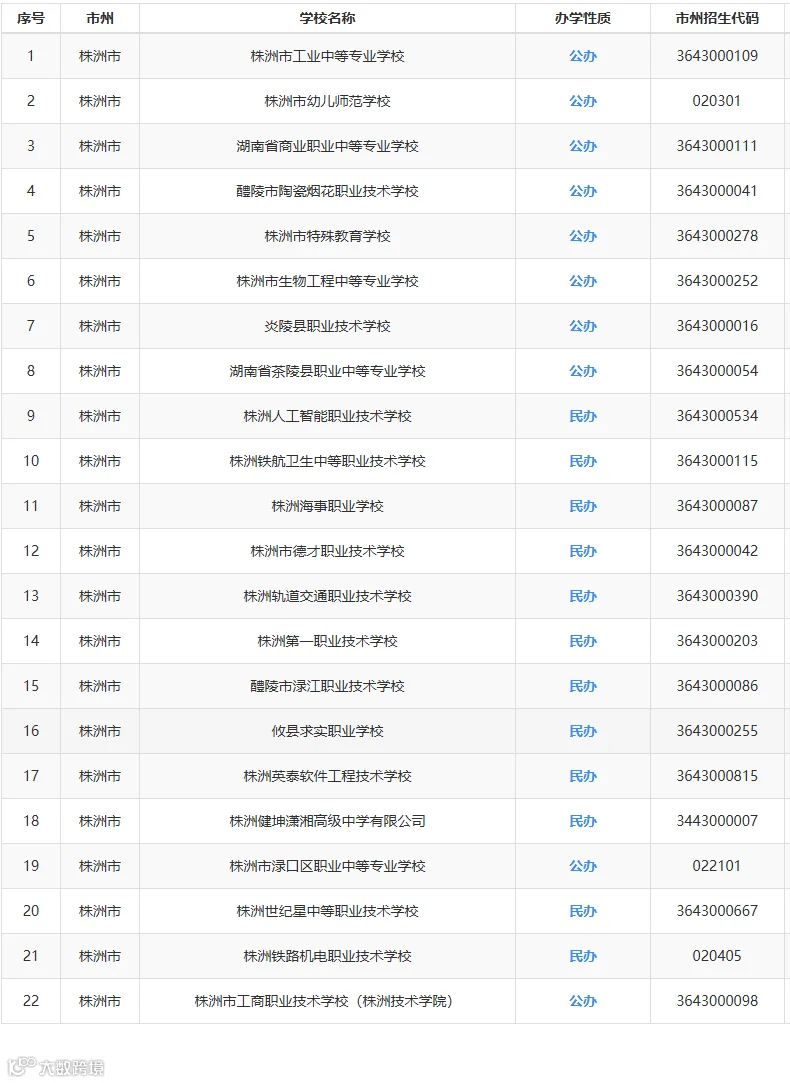Select enrollment code 3443000007
The width and height of the screenshot is (790, 1083).
[717, 821]
